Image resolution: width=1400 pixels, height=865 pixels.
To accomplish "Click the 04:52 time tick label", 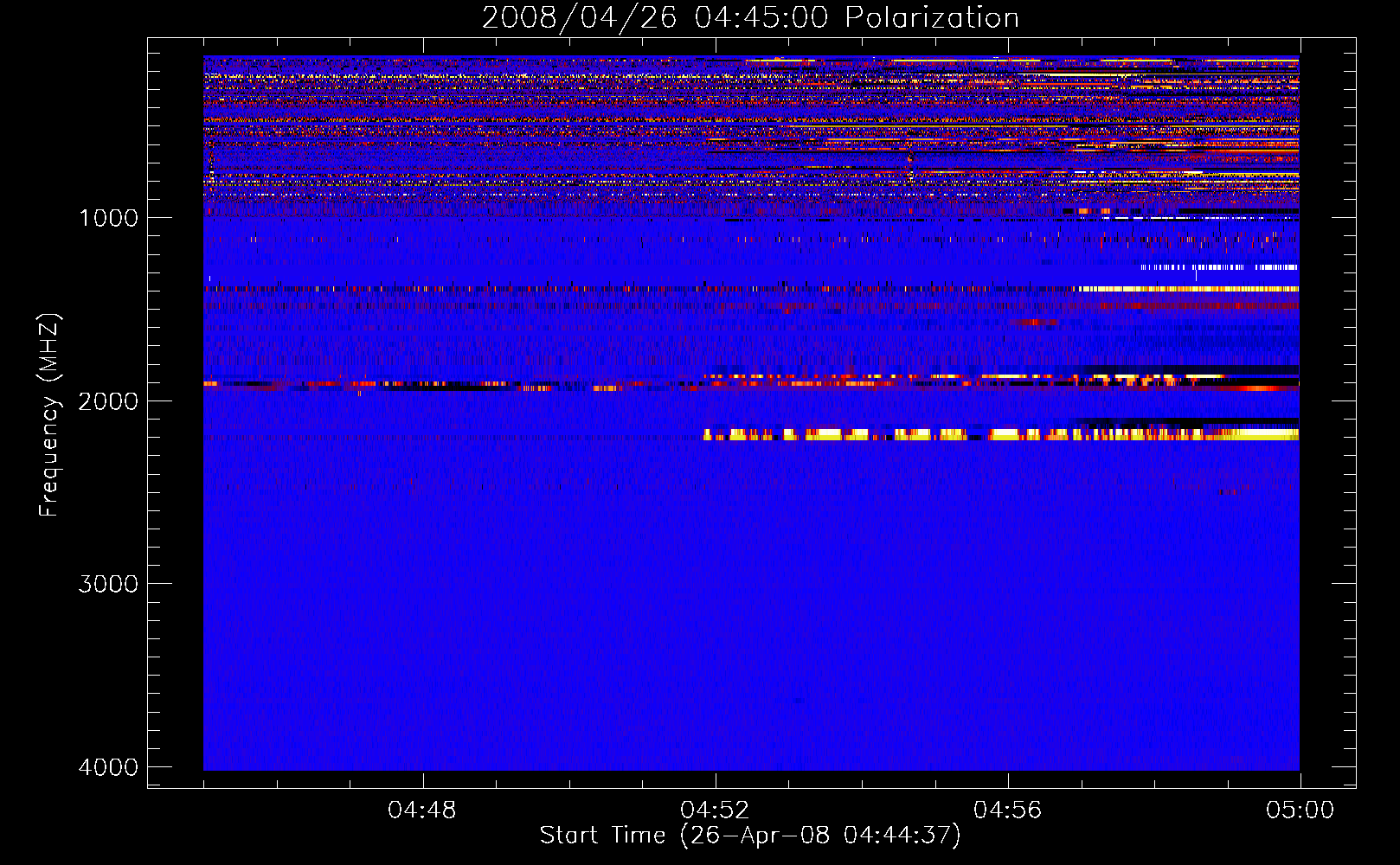I will coord(715,811).
